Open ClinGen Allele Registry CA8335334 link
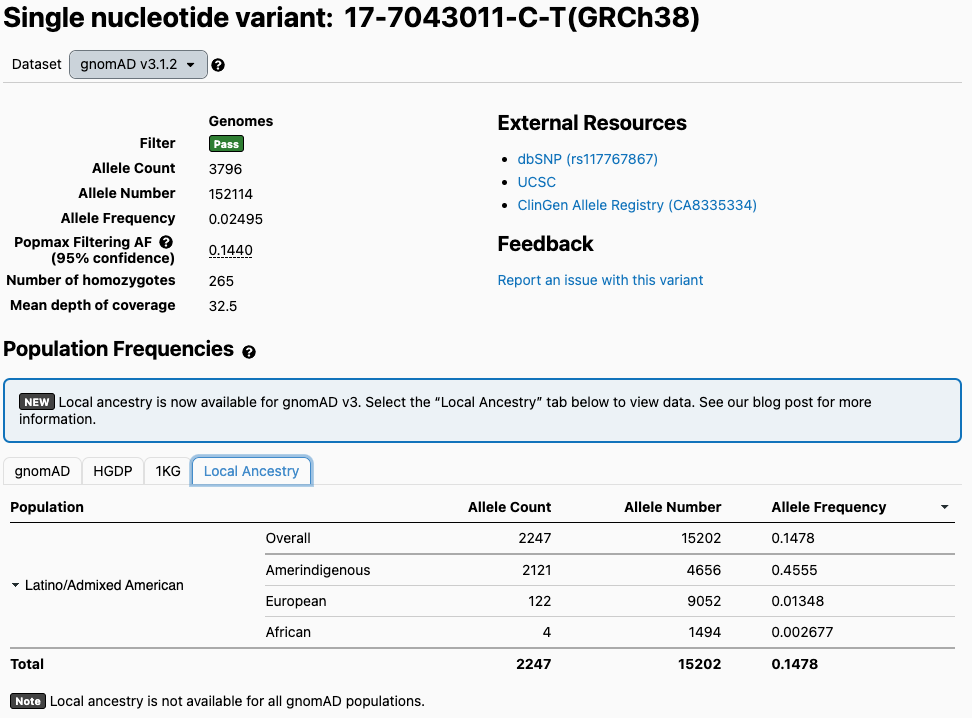The image size is (972, 718). pos(636,205)
